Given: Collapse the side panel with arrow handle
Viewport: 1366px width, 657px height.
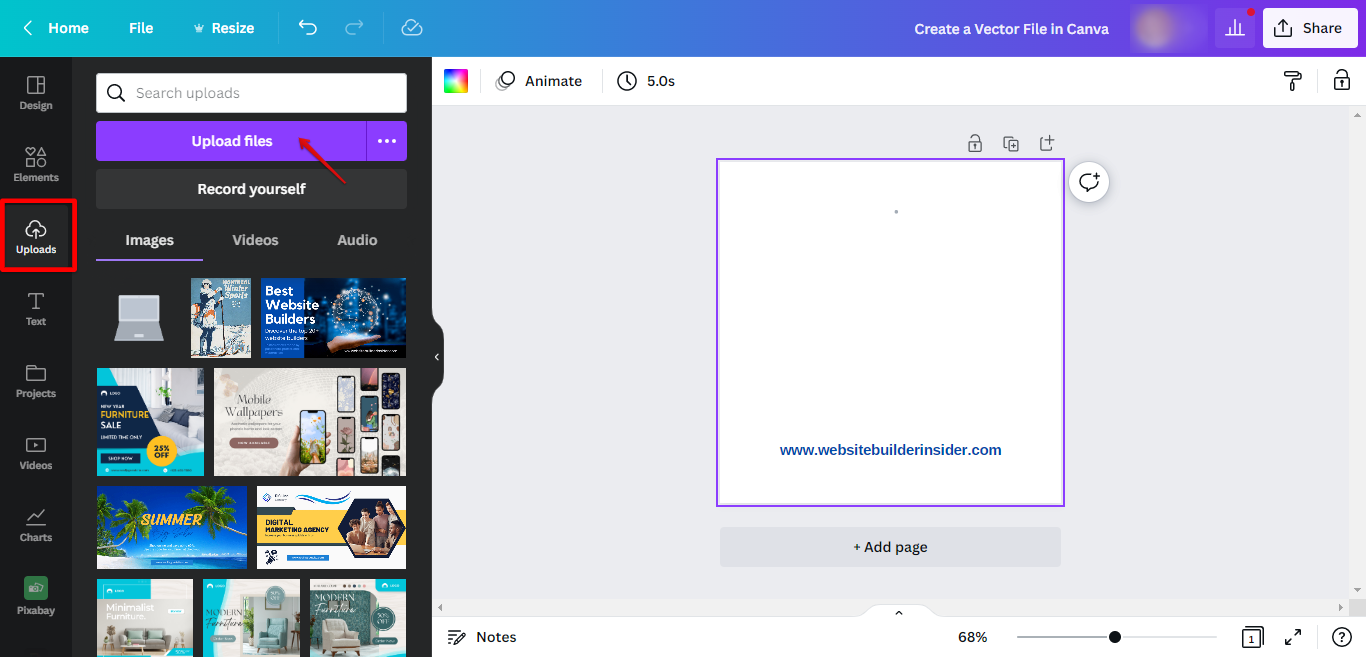Looking at the screenshot, I should [x=437, y=357].
